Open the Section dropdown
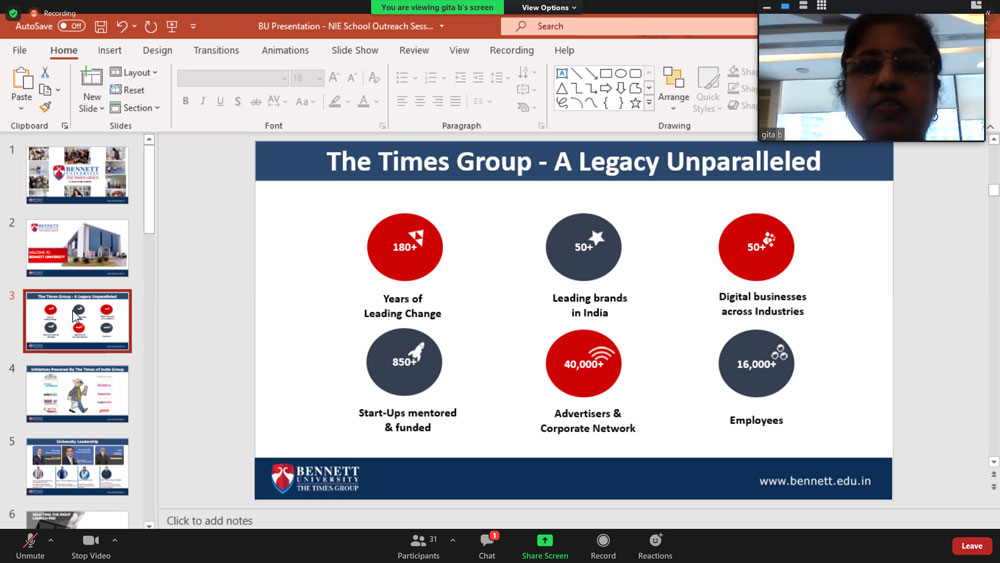 pos(135,108)
